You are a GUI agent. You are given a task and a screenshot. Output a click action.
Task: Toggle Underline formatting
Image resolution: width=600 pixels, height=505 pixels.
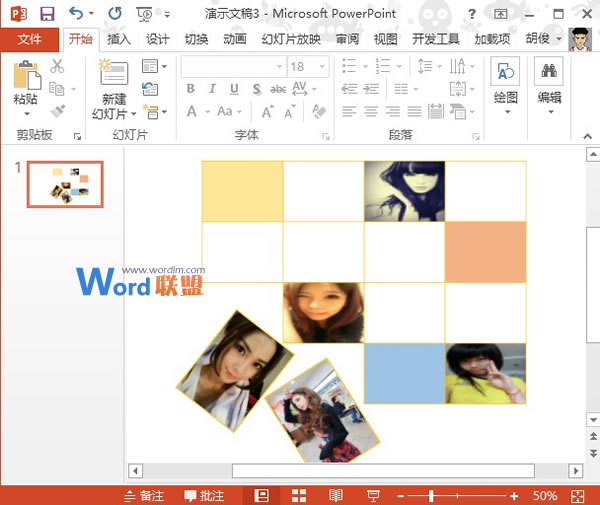(x=234, y=89)
